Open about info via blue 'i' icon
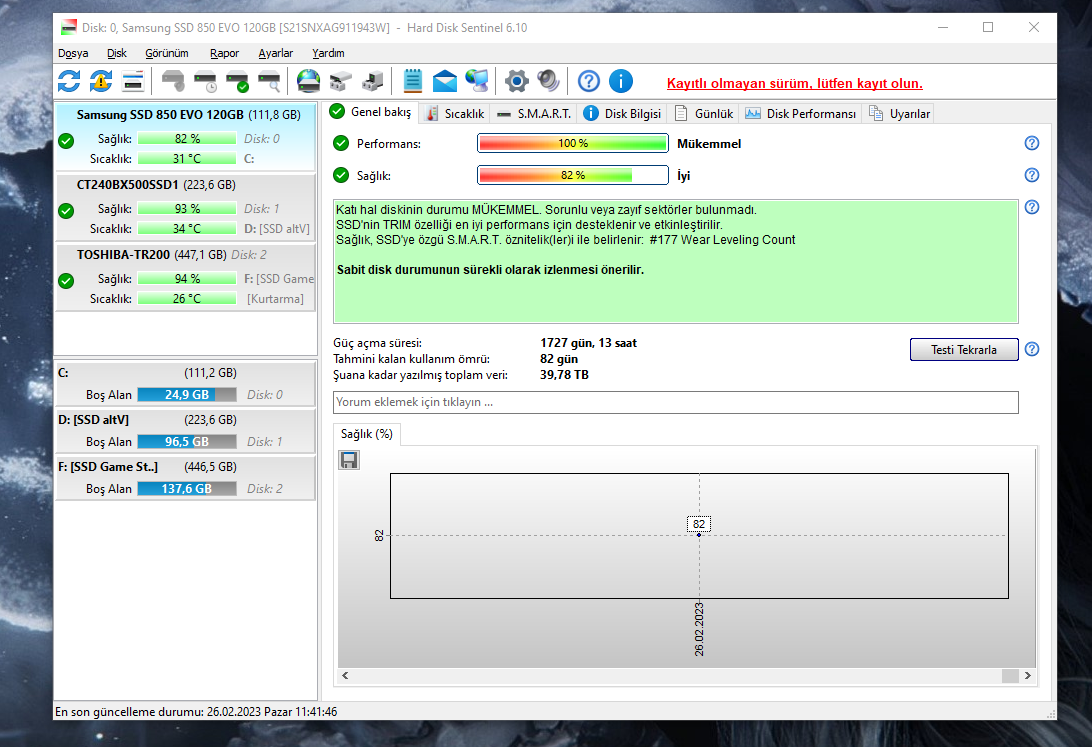The width and height of the screenshot is (1092, 747). pyautogui.click(x=621, y=81)
